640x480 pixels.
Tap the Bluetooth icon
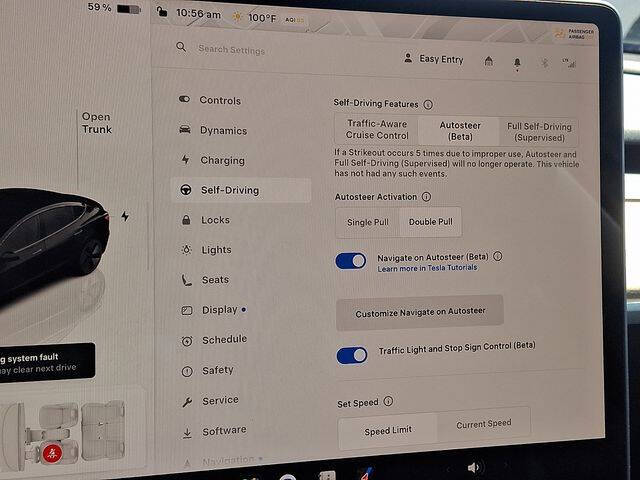pos(544,63)
